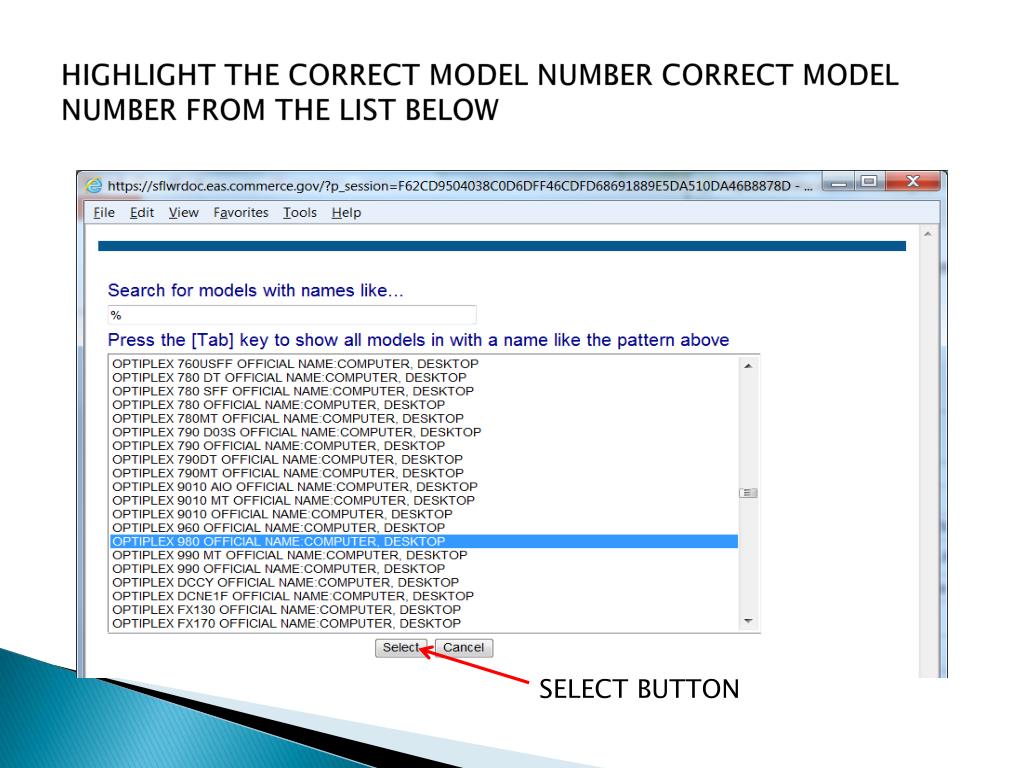
Task: Select OPTIPLEX 790 OFFICIAL NAME entry
Action: (424, 446)
